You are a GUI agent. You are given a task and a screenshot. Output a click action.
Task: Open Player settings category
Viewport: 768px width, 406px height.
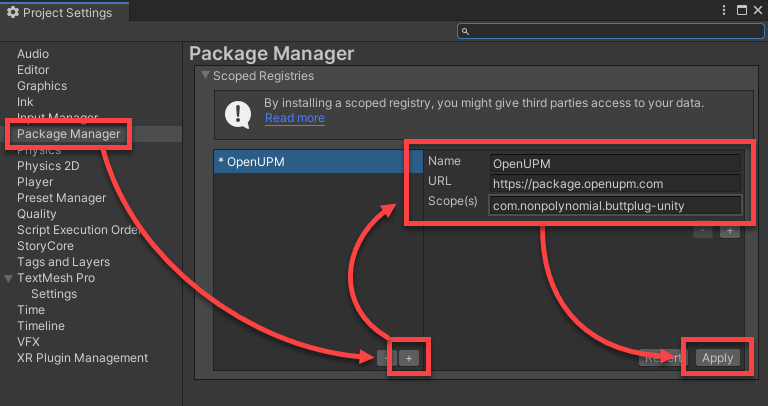click(x=35, y=182)
